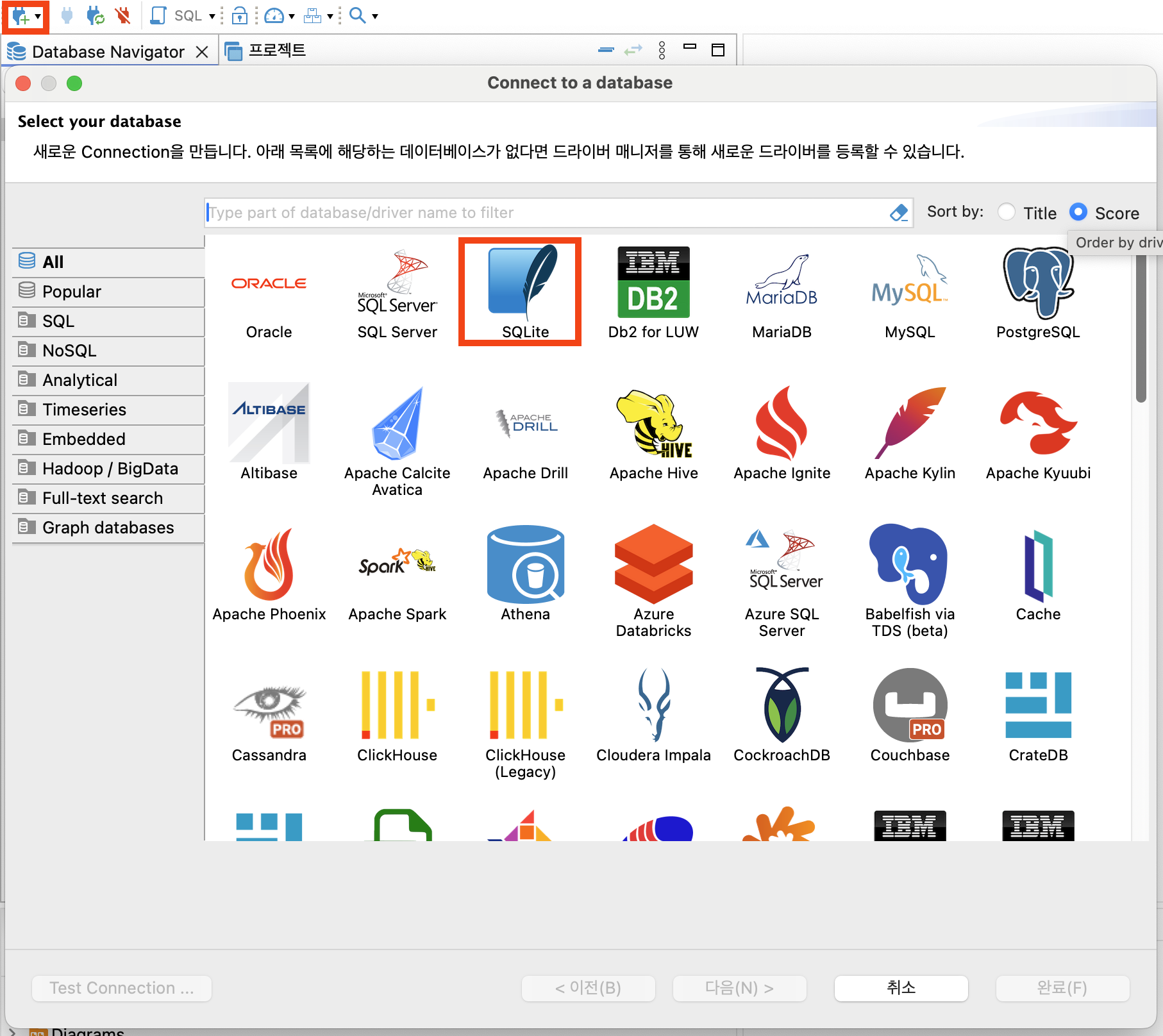Click the disconnect plug toolbar icon
Viewport: 1163px width, 1036px height.
(123, 15)
